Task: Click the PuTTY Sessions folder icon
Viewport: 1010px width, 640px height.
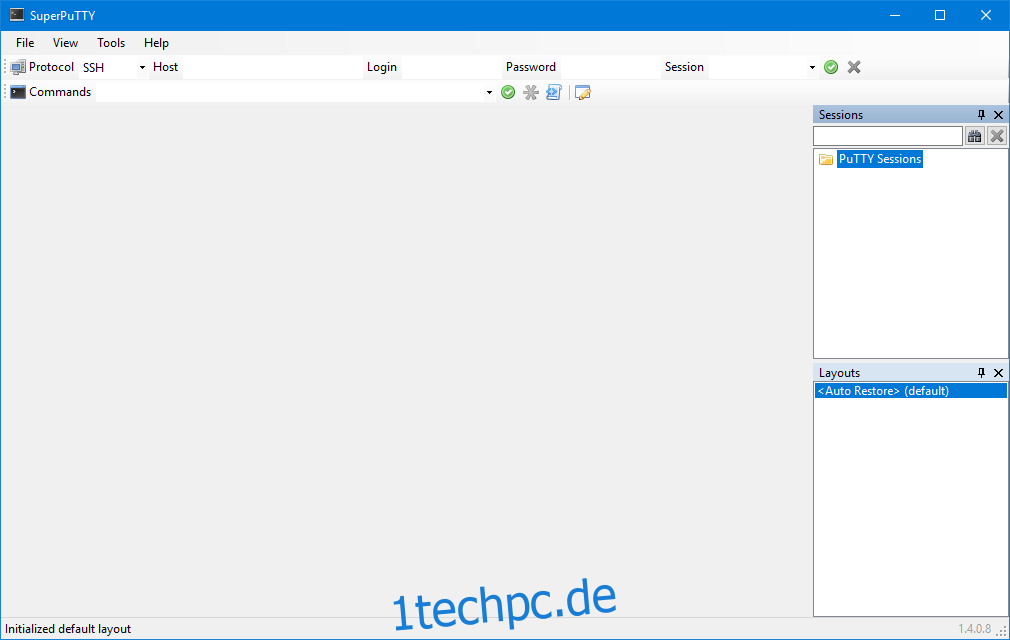Action: click(826, 159)
